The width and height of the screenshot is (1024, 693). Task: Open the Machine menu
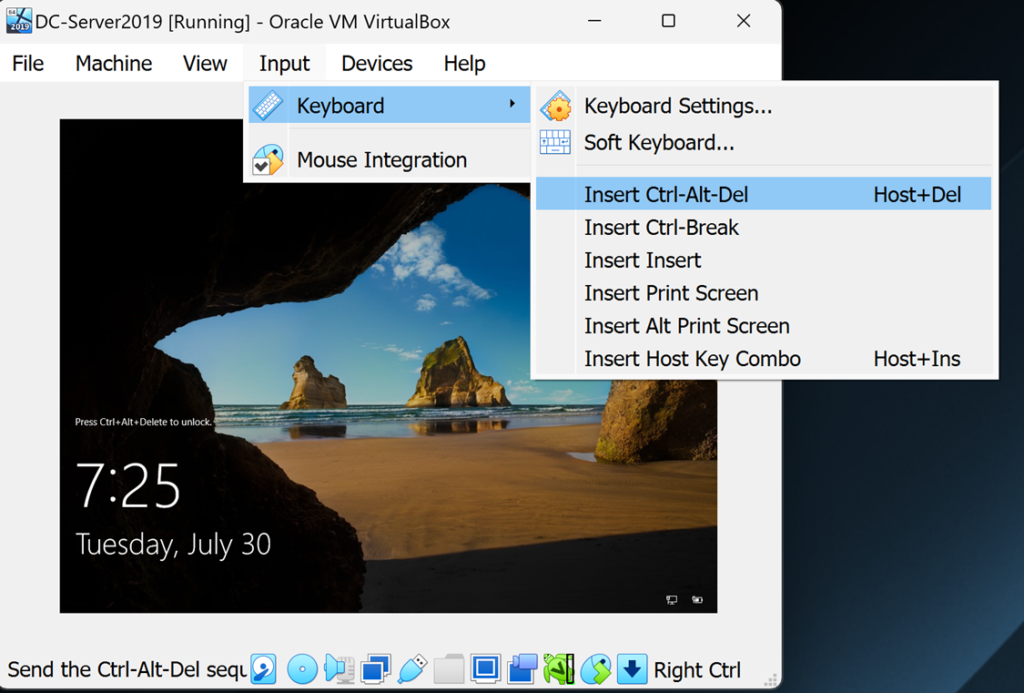[114, 64]
